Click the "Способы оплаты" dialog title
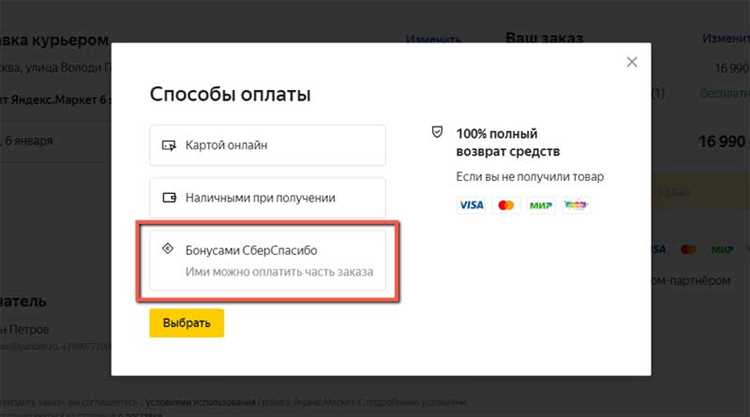The width and height of the screenshot is (750, 417). pyautogui.click(x=230, y=94)
